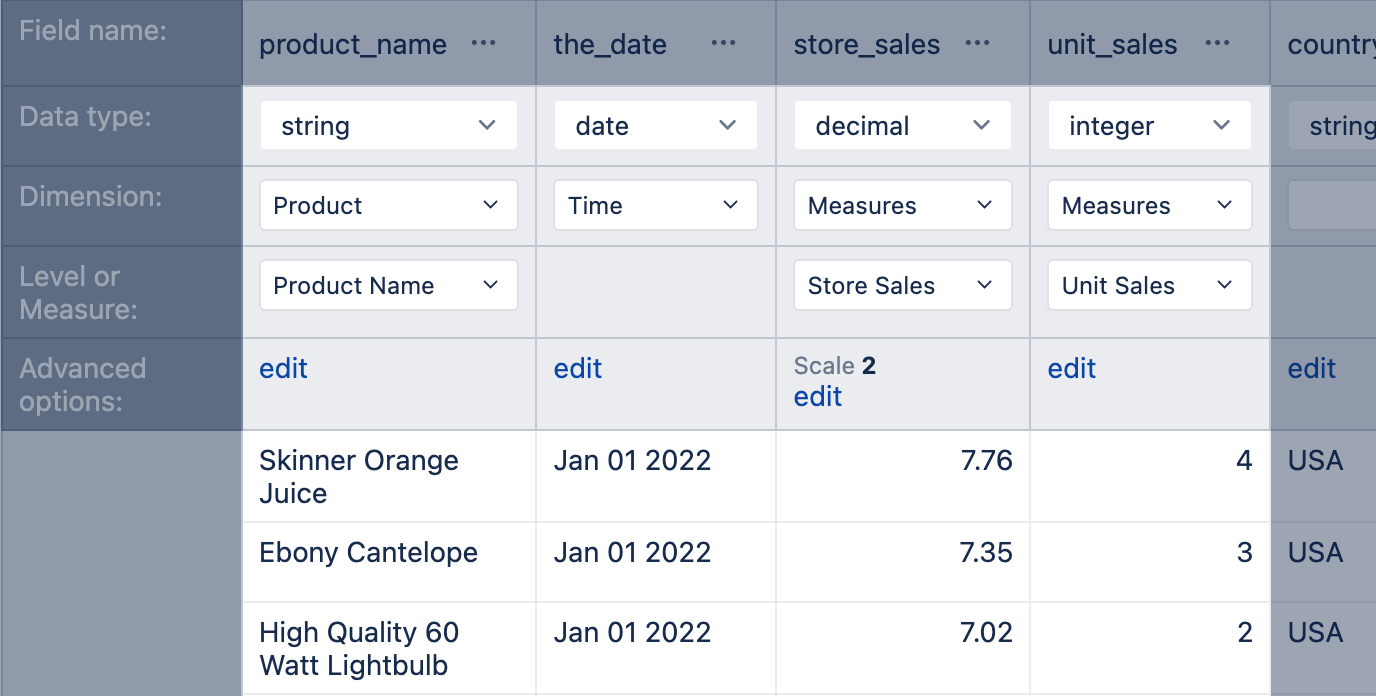
Task: Open the Product Name level dropdown
Action: click(x=388, y=285)
